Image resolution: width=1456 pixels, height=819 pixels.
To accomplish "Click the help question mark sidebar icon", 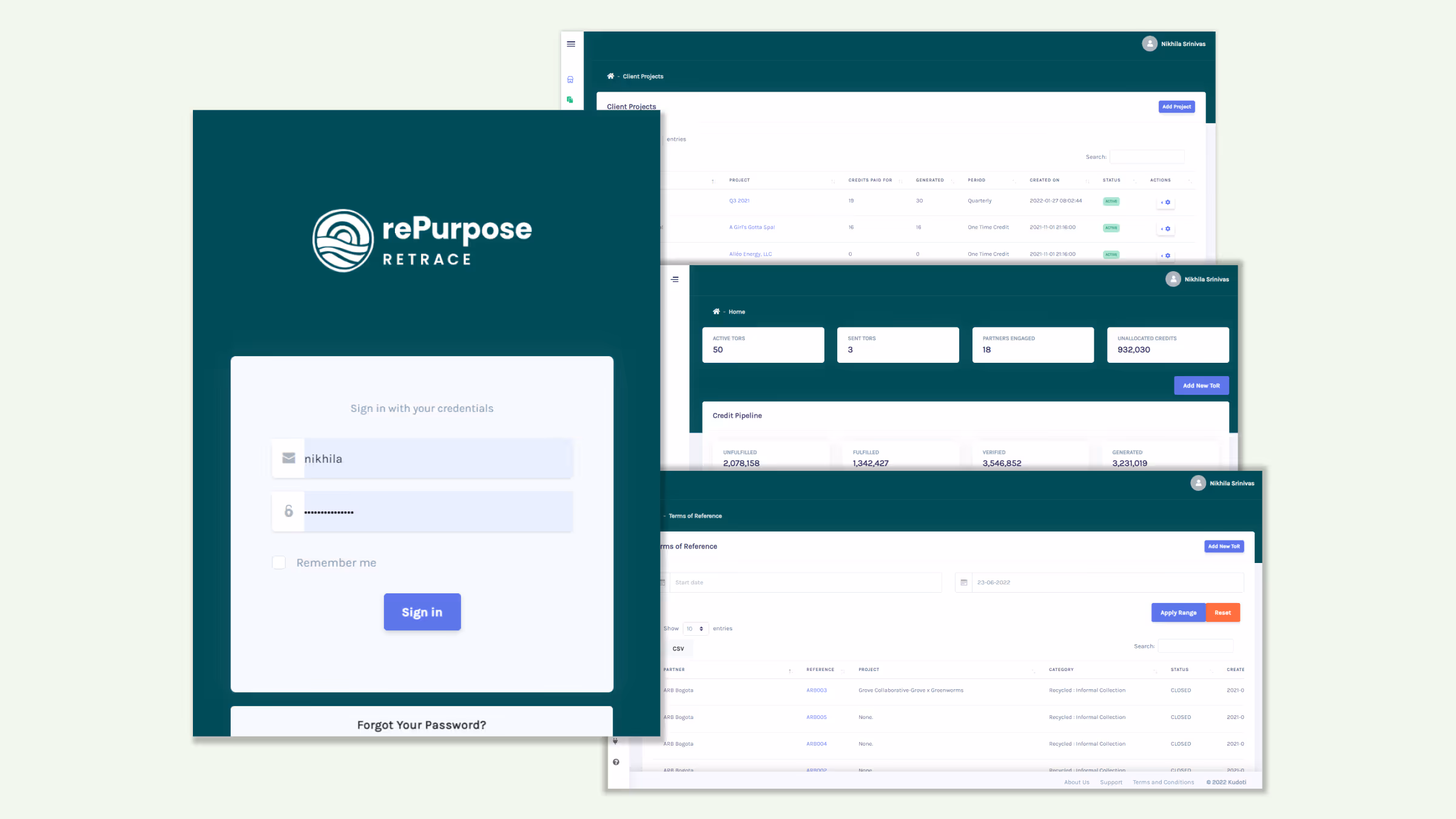I will (616, 762).
